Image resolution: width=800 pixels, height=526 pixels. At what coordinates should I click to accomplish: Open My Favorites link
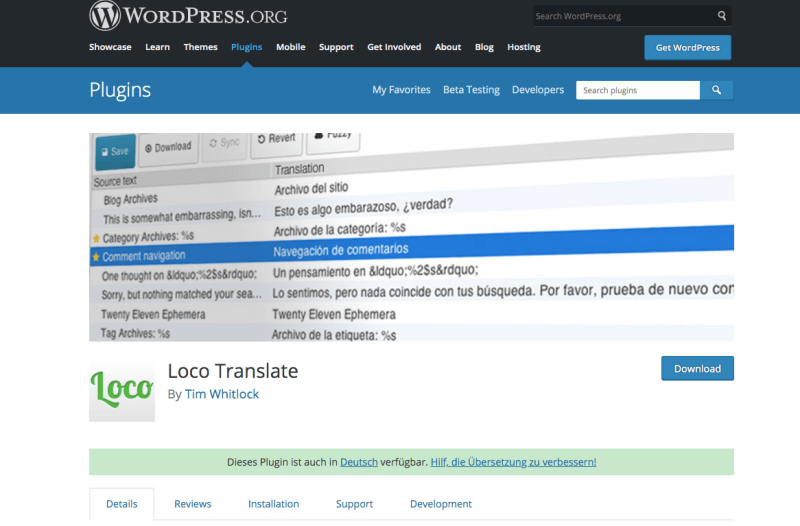point(401,90)
